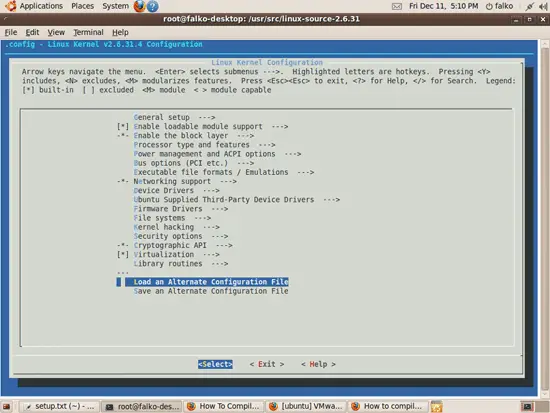Open the mail envelope indicator
Viewport: 550px width, 413px height.
(397, 6)
